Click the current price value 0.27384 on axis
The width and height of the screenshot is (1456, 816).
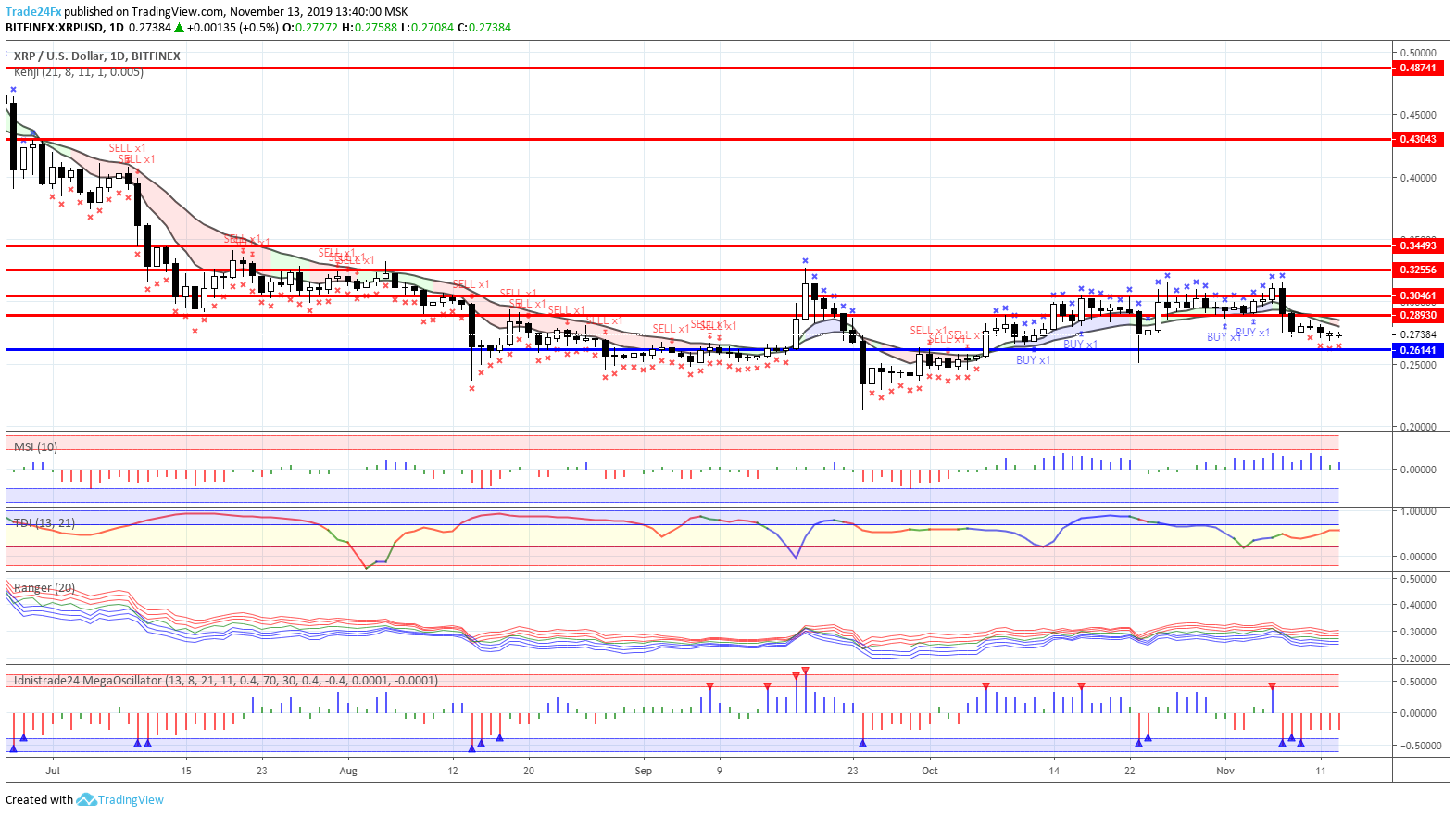[x=1418, y=334]
